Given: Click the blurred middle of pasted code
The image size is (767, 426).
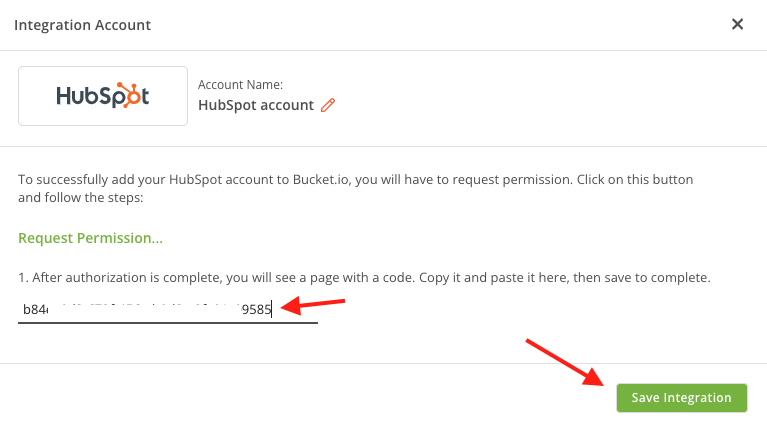Looking at the screenshot, I should [x=145, y=310].
